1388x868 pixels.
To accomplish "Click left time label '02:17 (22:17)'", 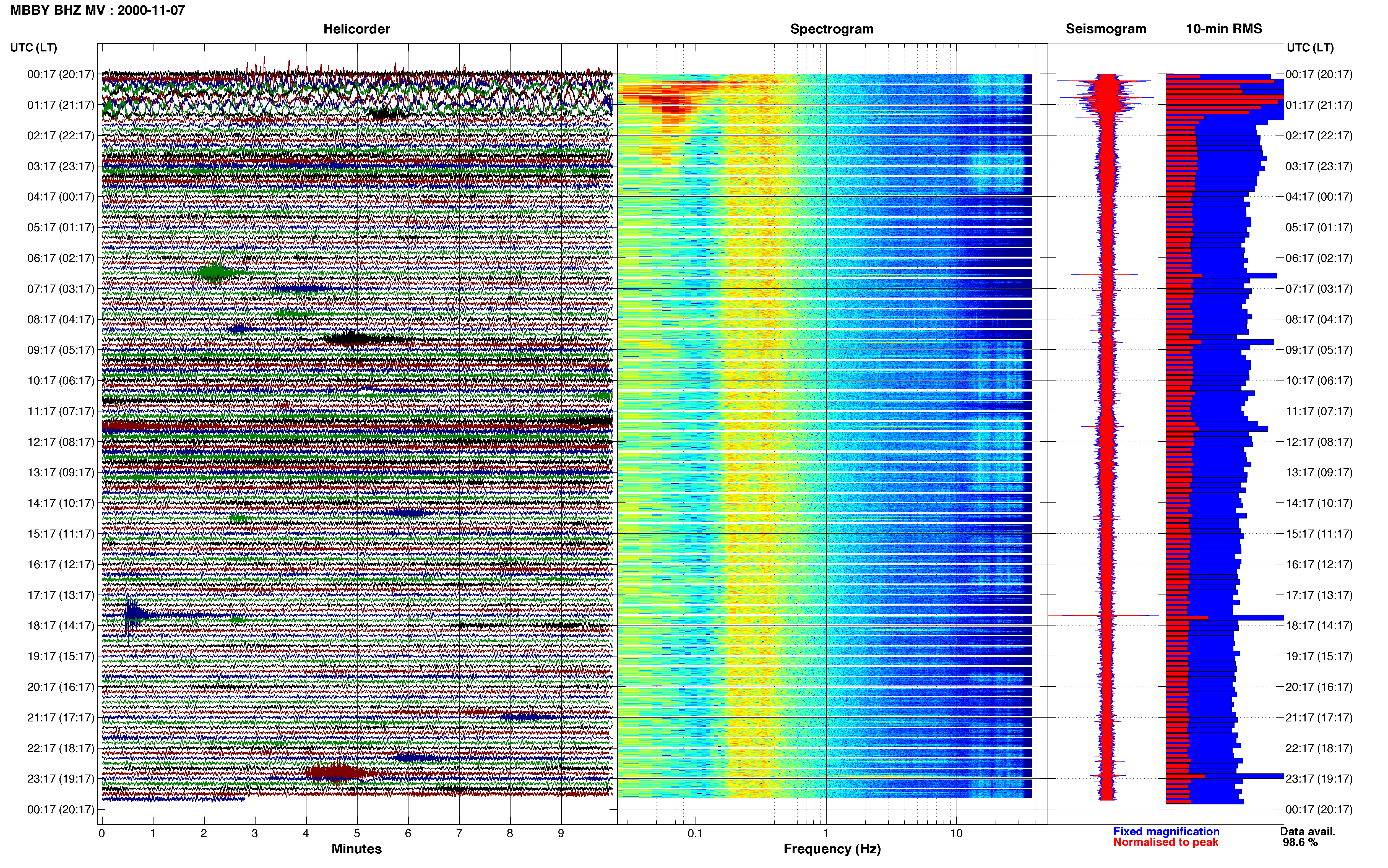I will click(x=60, y=135).
